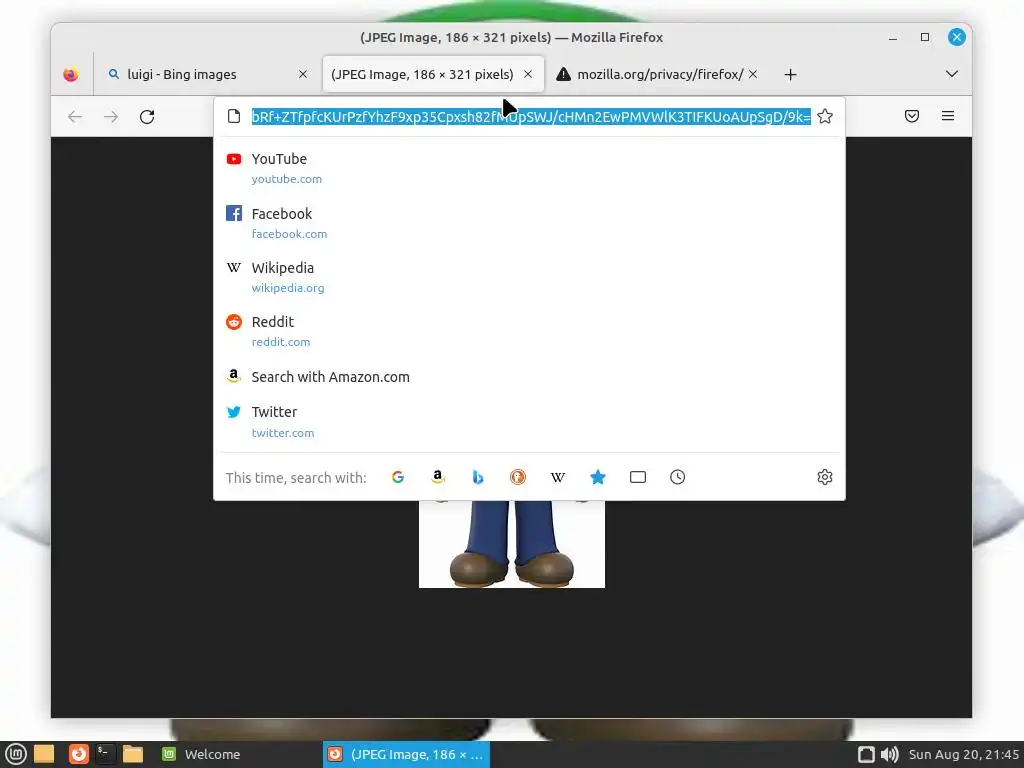Choose the Wikipedia suggestion

[529, 277]
